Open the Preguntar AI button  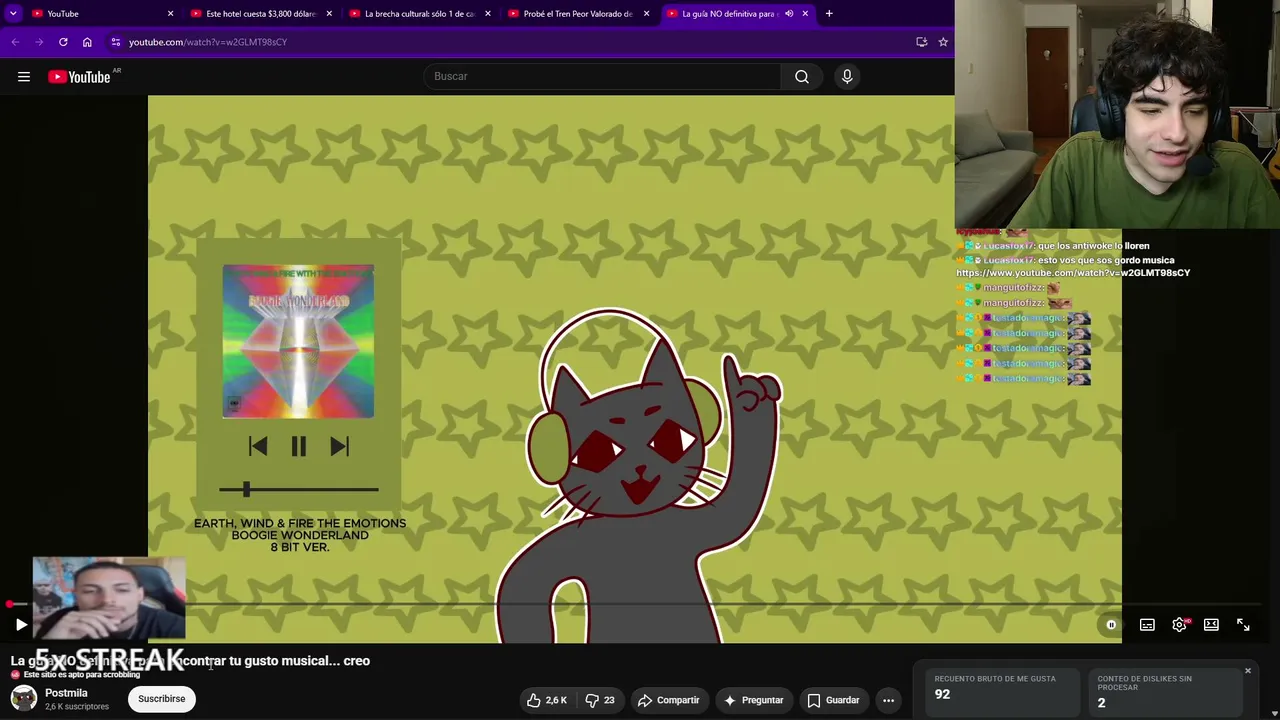click(753, 700)
